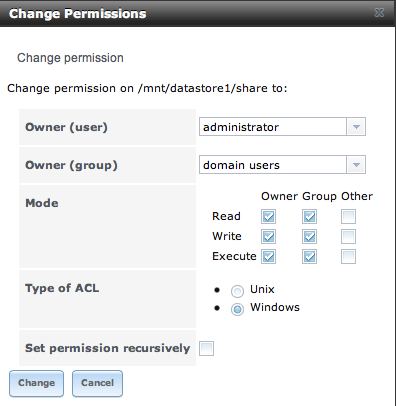Click the Change Permissions title bar
The height and width of the screenshot is (406, 396).
click(x=198, y=13)
